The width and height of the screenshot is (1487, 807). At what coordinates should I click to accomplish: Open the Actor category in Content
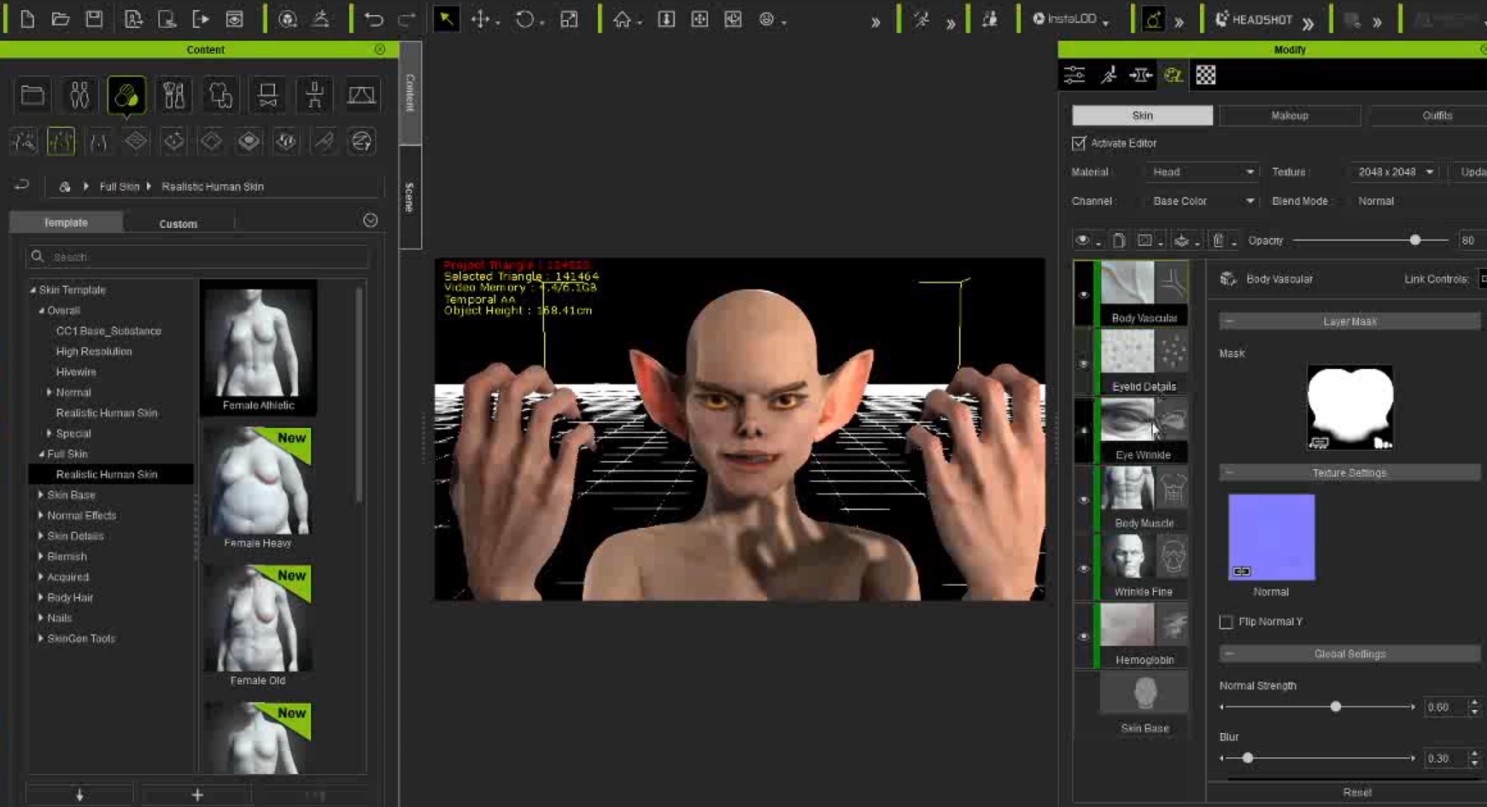point(80,95)
